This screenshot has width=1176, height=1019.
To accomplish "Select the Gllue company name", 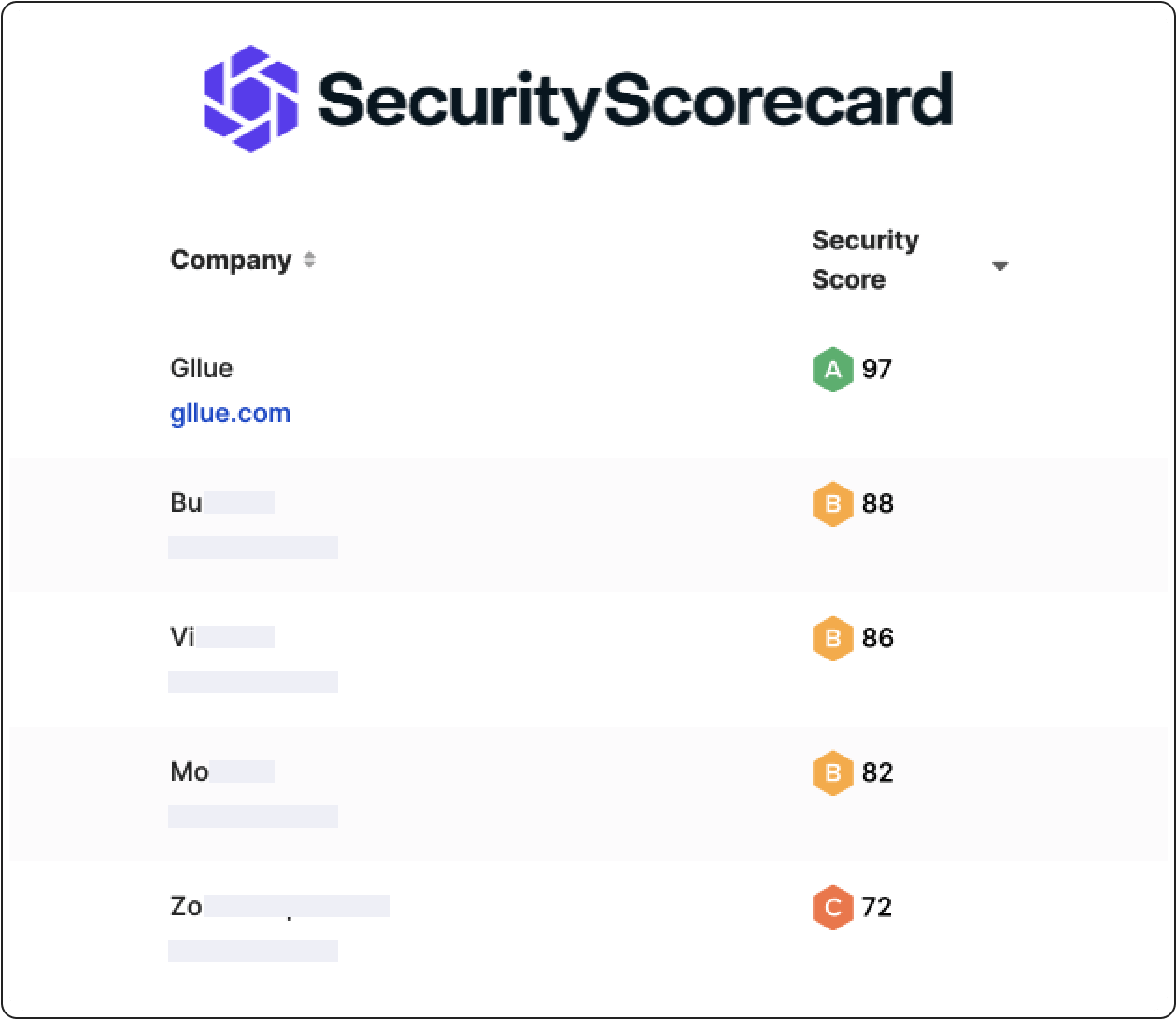I will point(202,368).
